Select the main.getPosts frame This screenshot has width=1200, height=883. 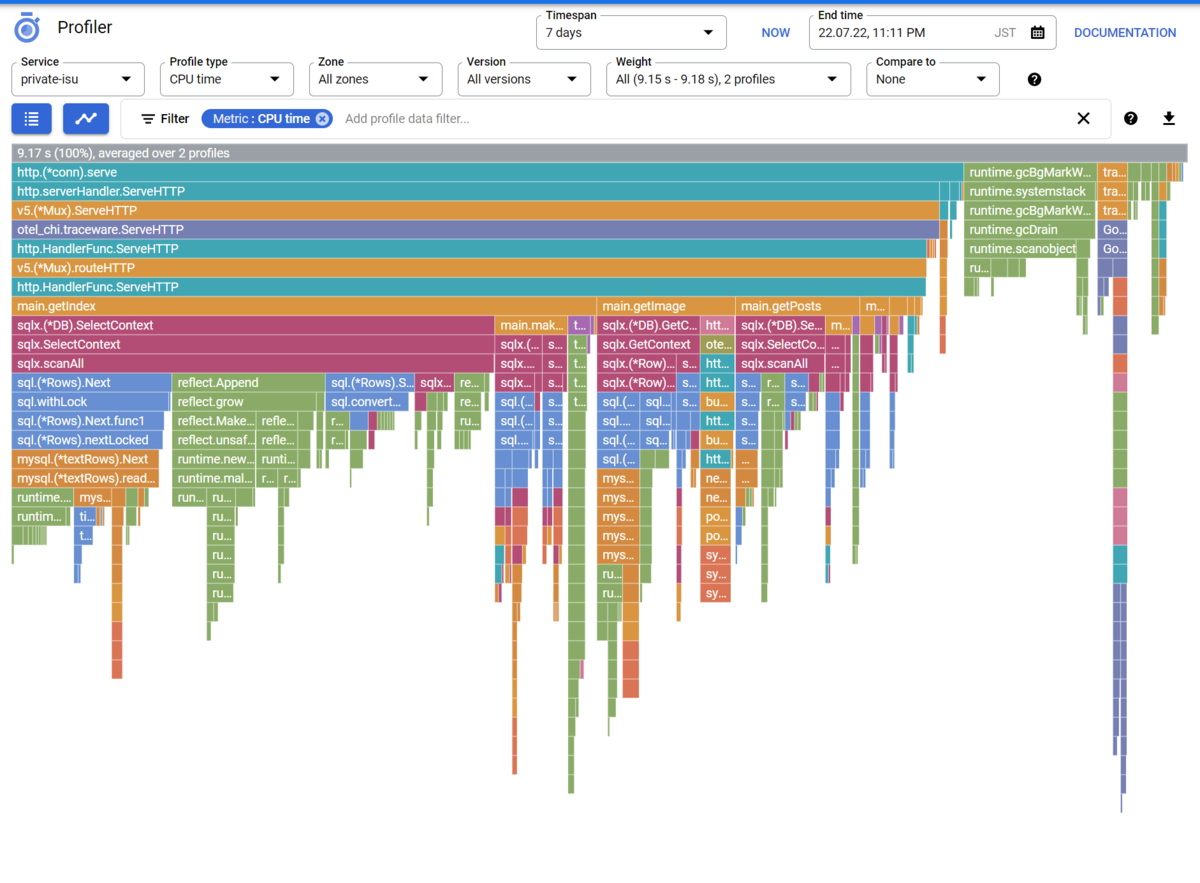[x=798, y=306]
